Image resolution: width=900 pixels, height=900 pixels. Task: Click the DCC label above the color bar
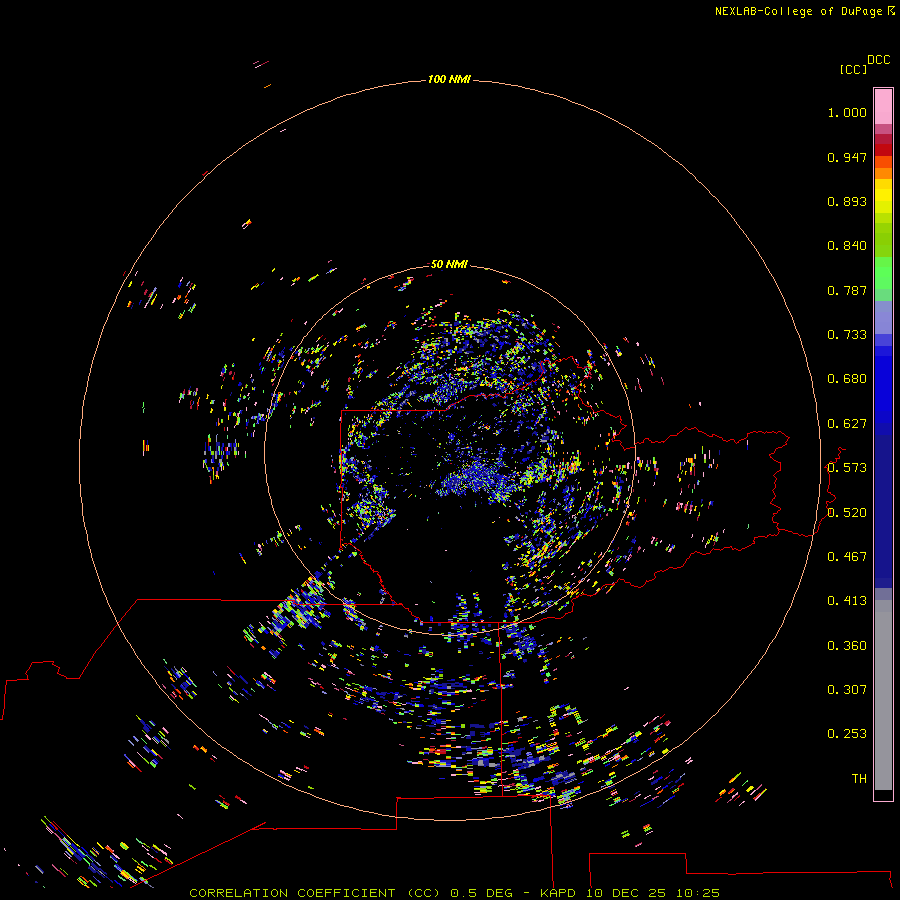click(878, 60)
